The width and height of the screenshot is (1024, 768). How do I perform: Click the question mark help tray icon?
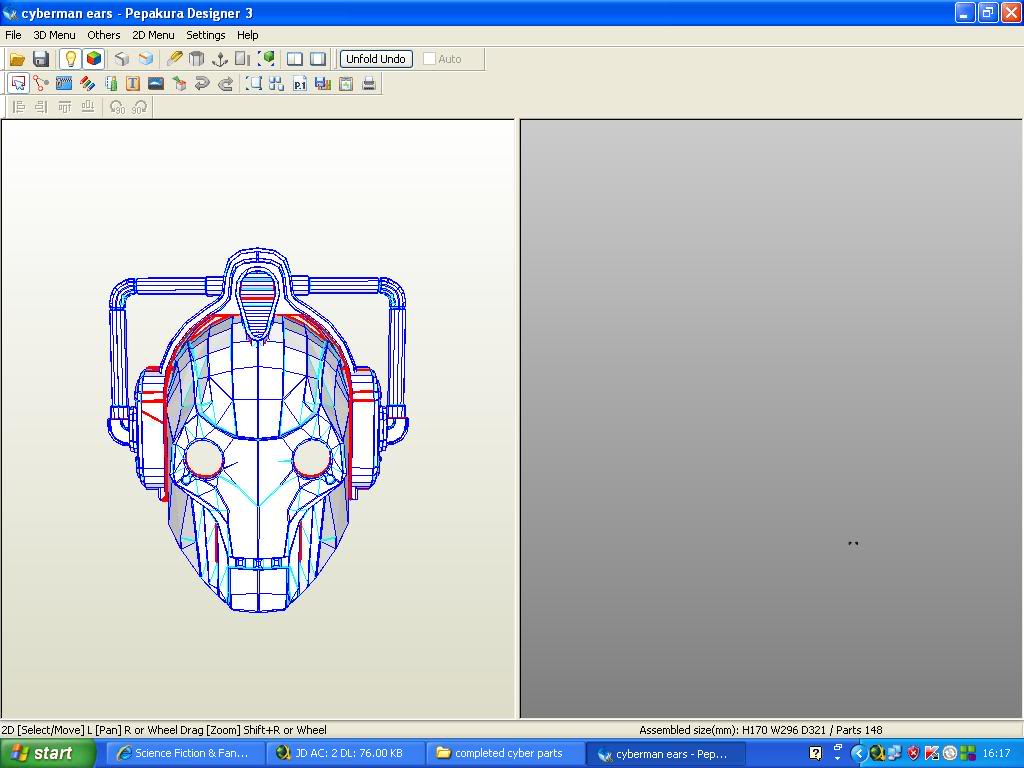coord(816,754)
